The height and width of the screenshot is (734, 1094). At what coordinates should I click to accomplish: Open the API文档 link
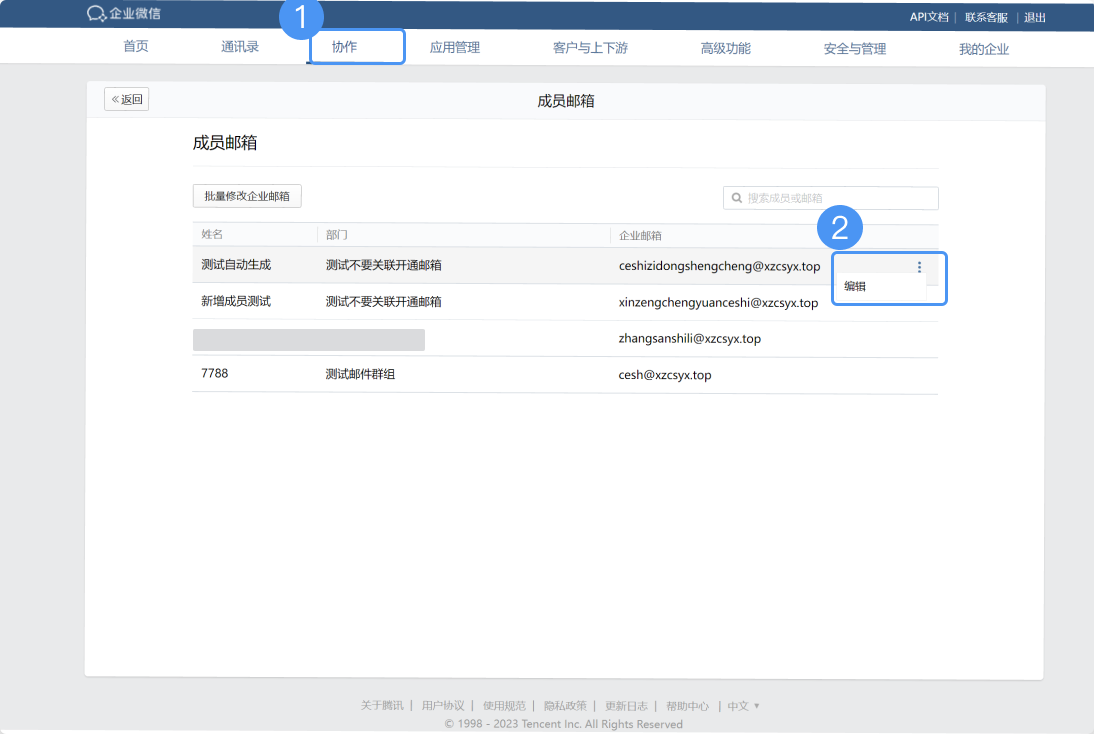pyautogui.click(x=929, y=17)
